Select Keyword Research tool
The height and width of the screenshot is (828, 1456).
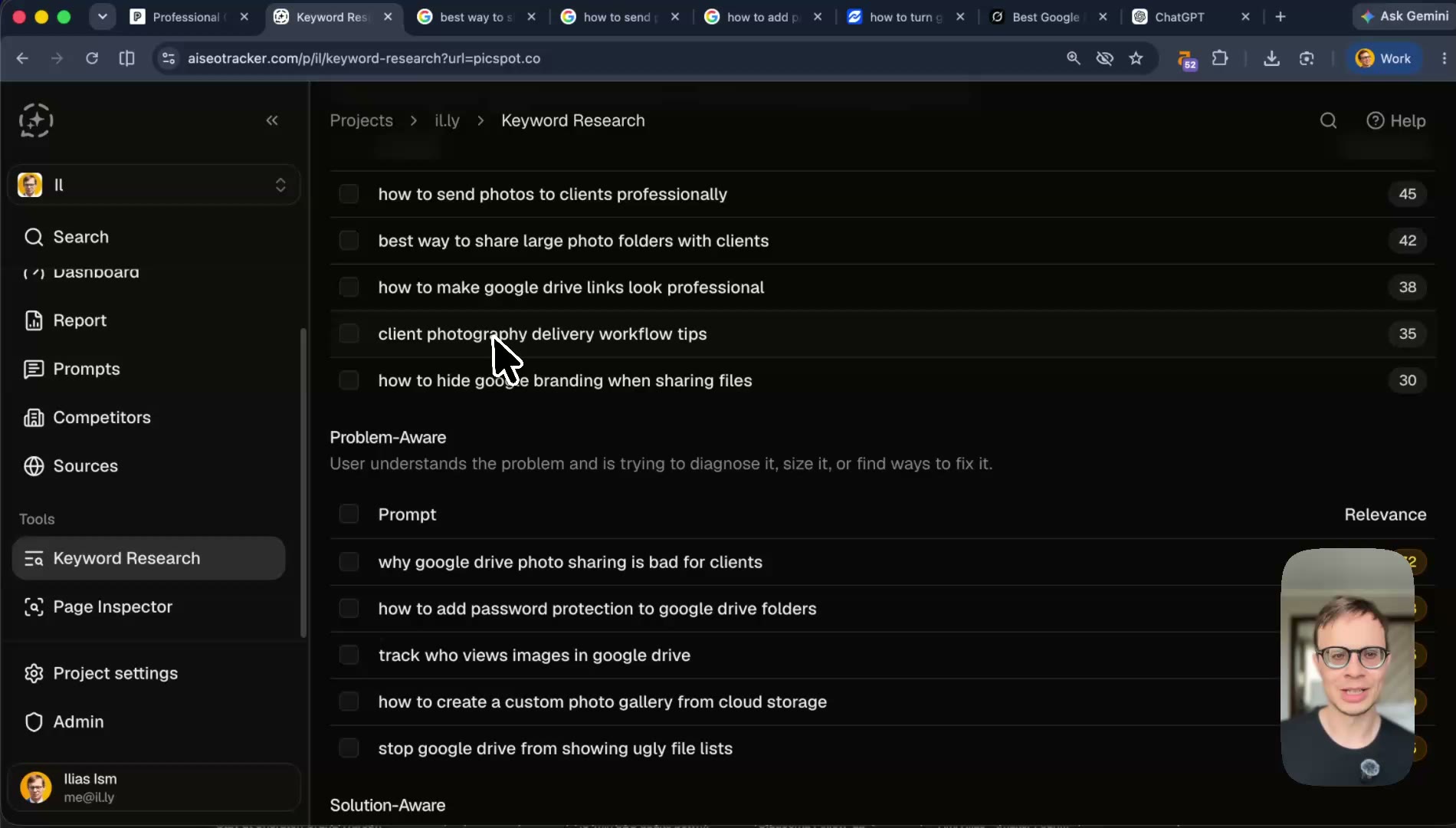click(149, 558)
